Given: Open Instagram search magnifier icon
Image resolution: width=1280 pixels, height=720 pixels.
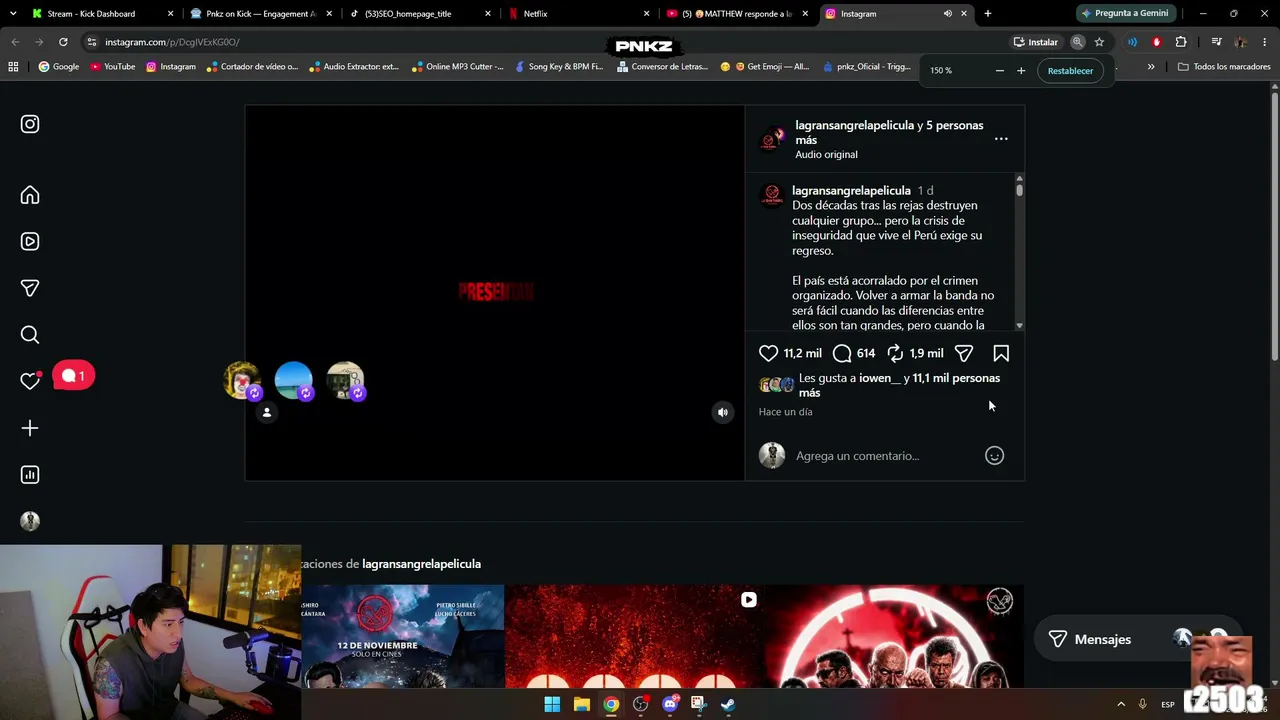Looking at the screenshot, I should pyautogui.click(x=30, y=335).
